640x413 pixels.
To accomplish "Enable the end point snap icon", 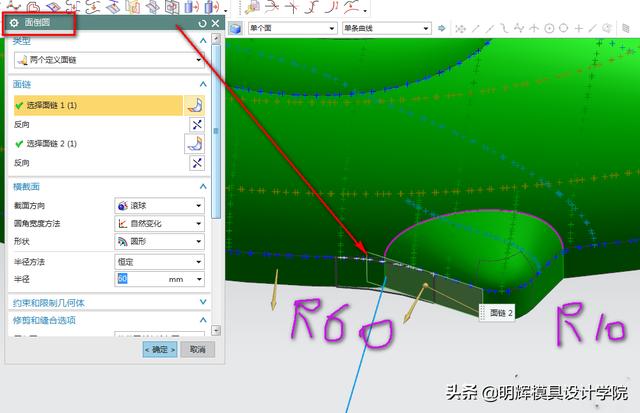I will pos(476,29).
